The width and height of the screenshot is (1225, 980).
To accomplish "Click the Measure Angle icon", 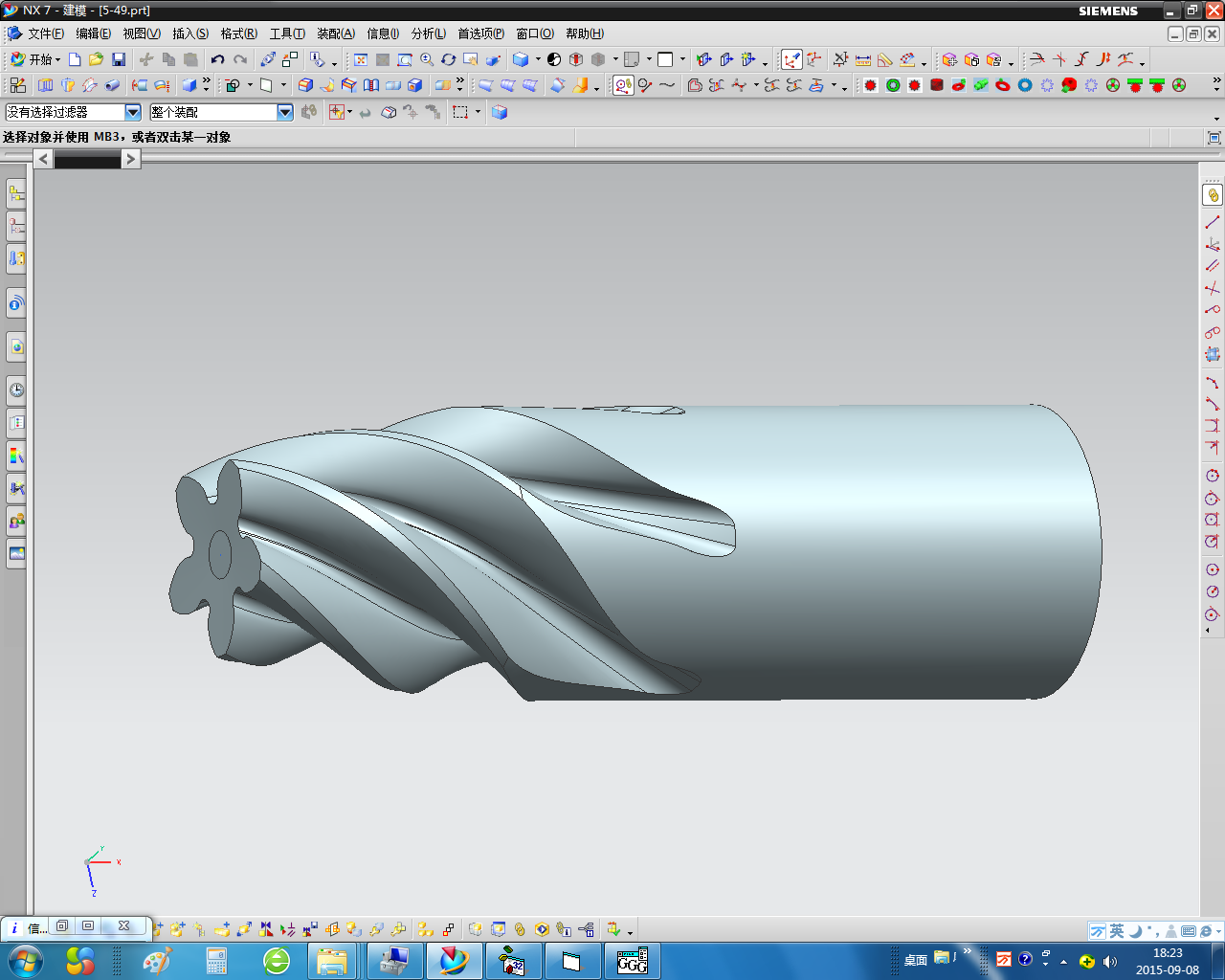I will (x=885, y=59).
